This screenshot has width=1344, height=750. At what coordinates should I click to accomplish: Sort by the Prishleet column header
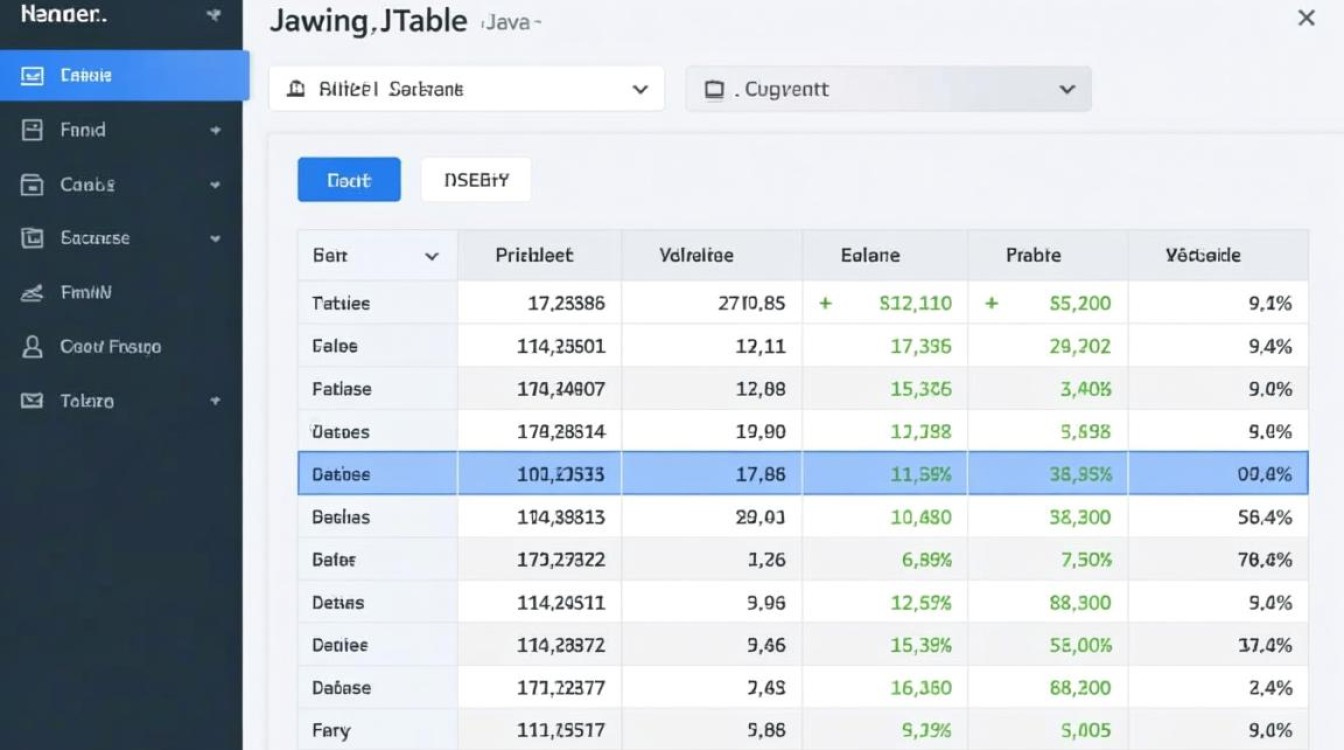tap(534, 255)
